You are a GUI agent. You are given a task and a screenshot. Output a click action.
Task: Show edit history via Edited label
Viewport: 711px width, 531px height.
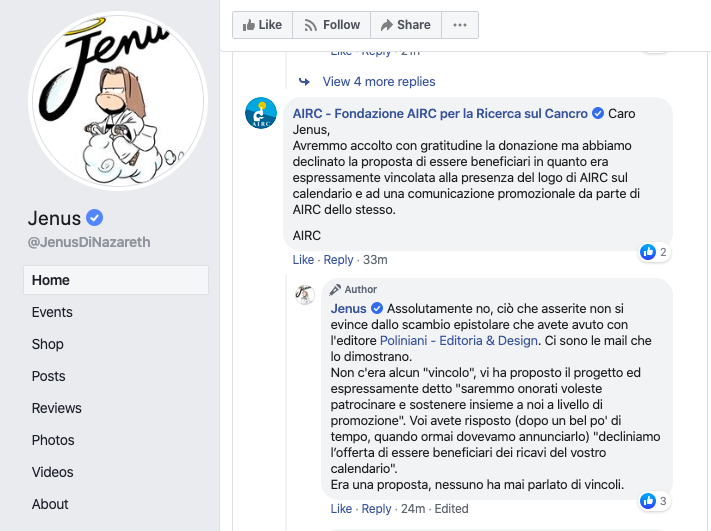(x=451, y=509)
